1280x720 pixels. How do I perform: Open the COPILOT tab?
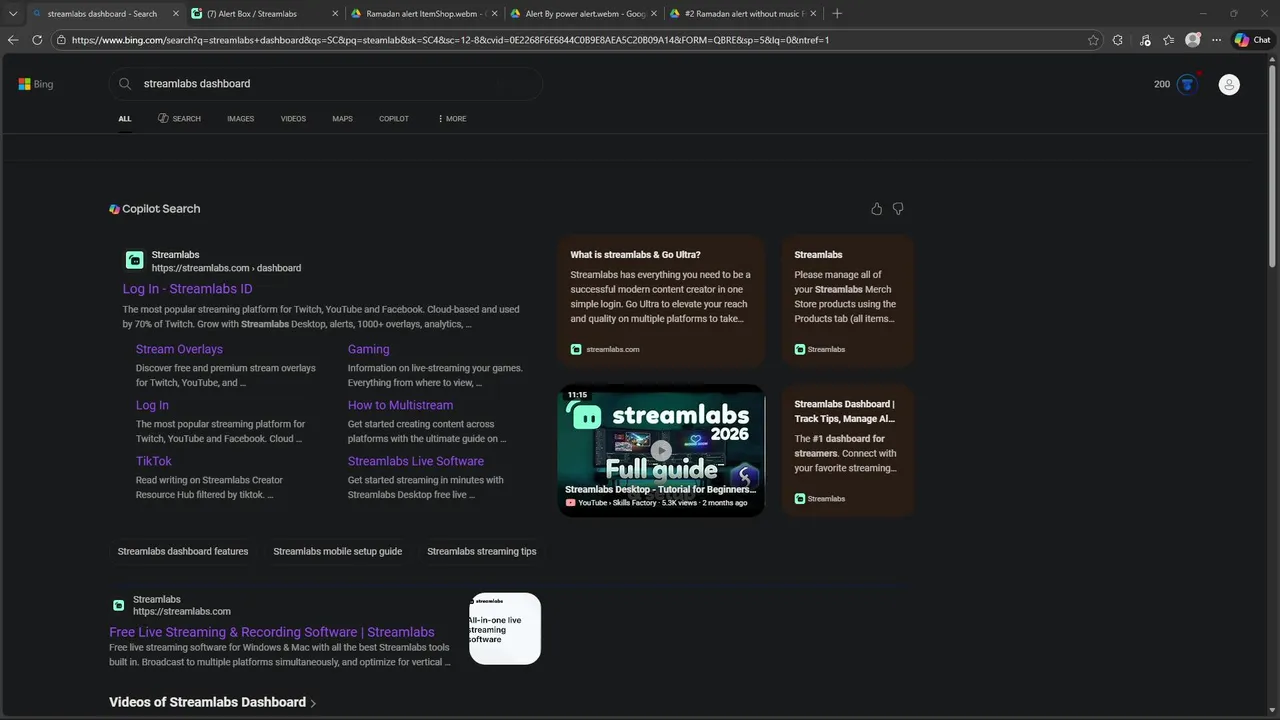pos(394,119)
